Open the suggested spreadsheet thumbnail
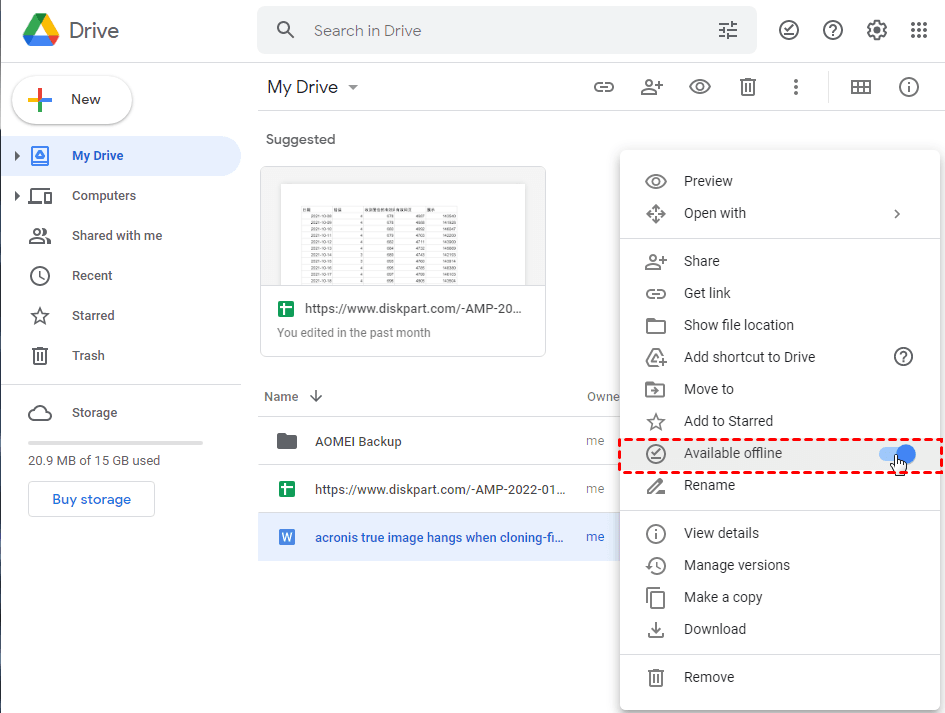 (x=402, y=235)
